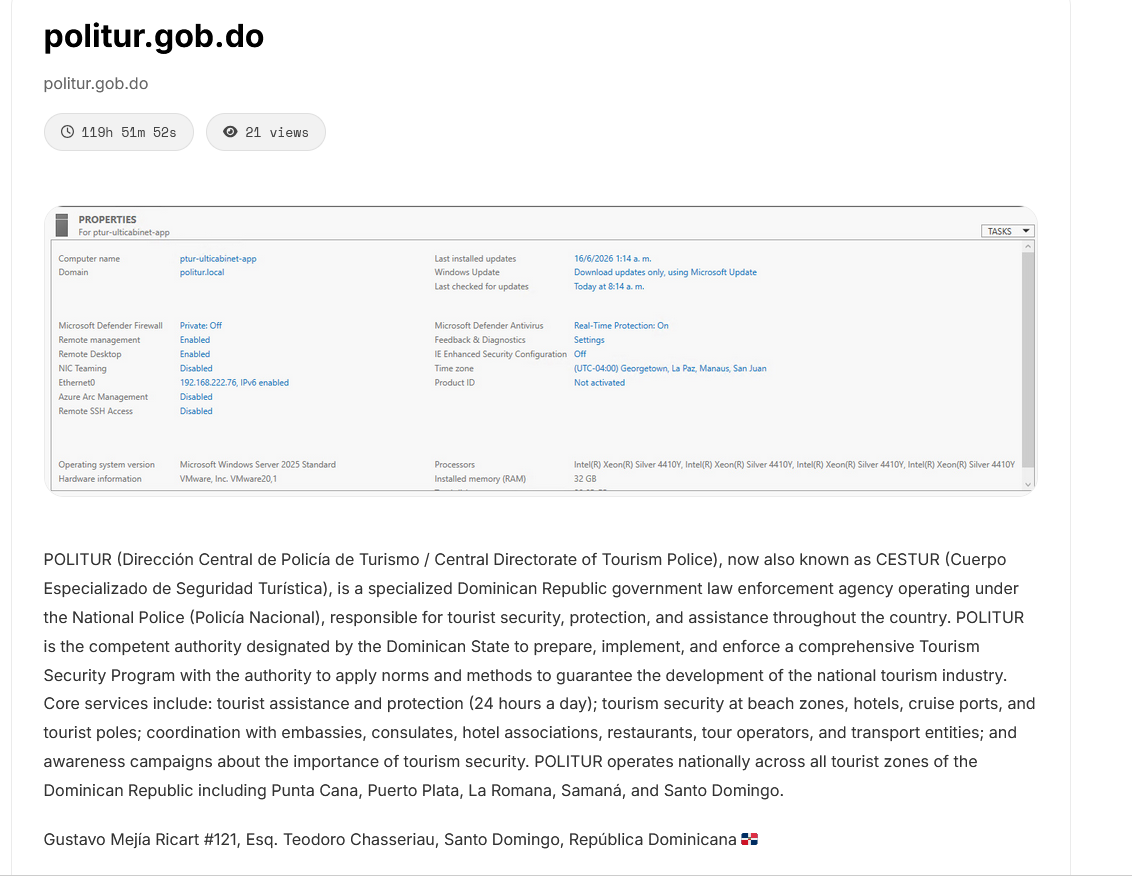Click the eye icon next to views
The height and width of the screenshot is (876, 1132).
pyautogui.click(x=230, y=131)
